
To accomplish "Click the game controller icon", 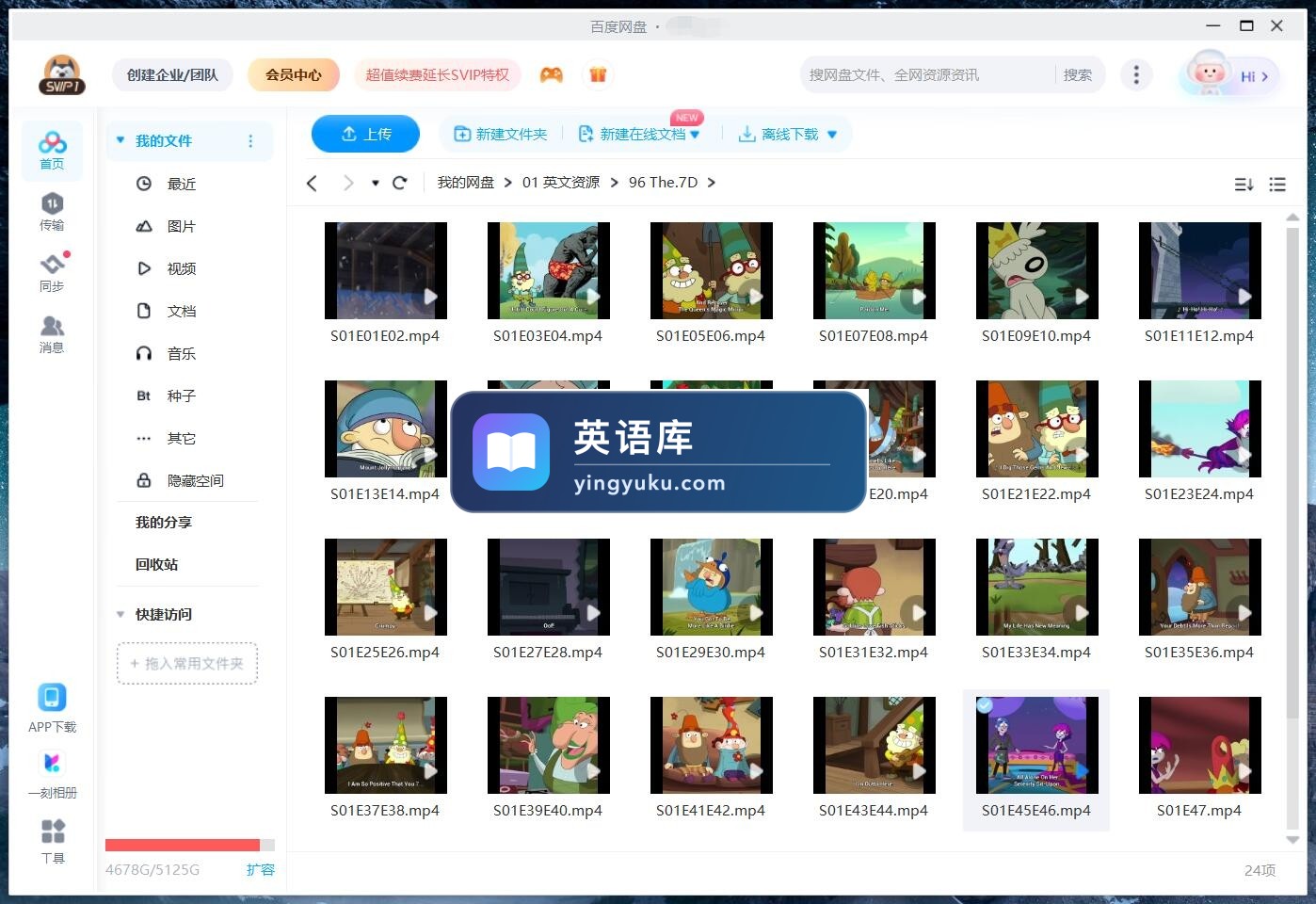I will 551,74.
